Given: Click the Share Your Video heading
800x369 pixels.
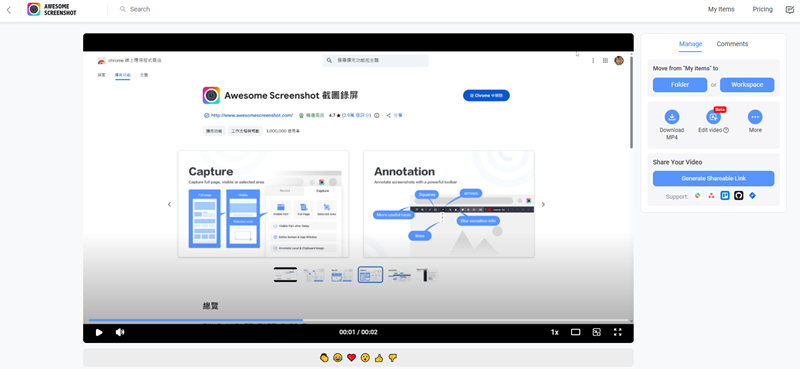Looking at the screenshot, I should click(x=678, y=162).
